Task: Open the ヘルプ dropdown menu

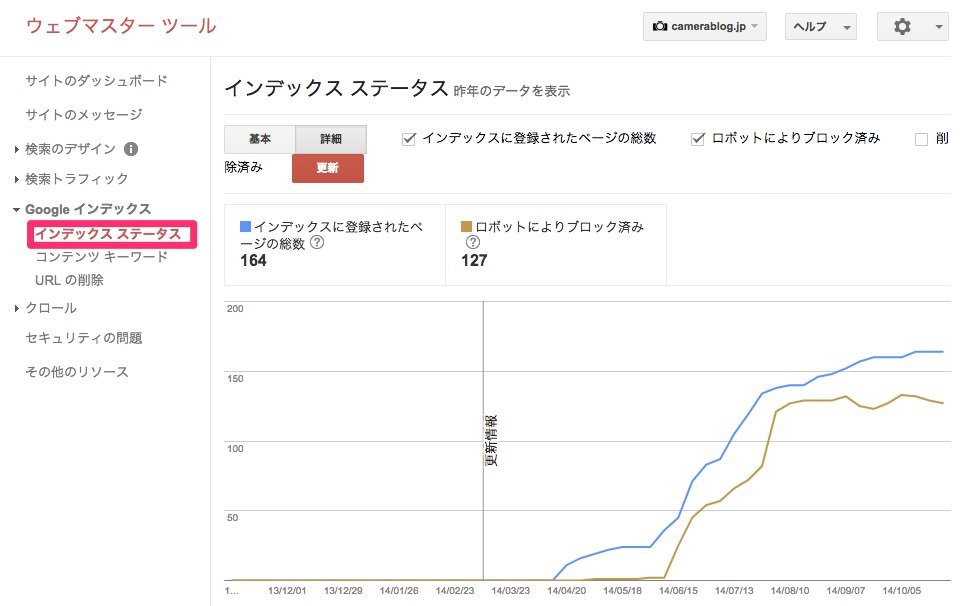Action: [821, 27]
